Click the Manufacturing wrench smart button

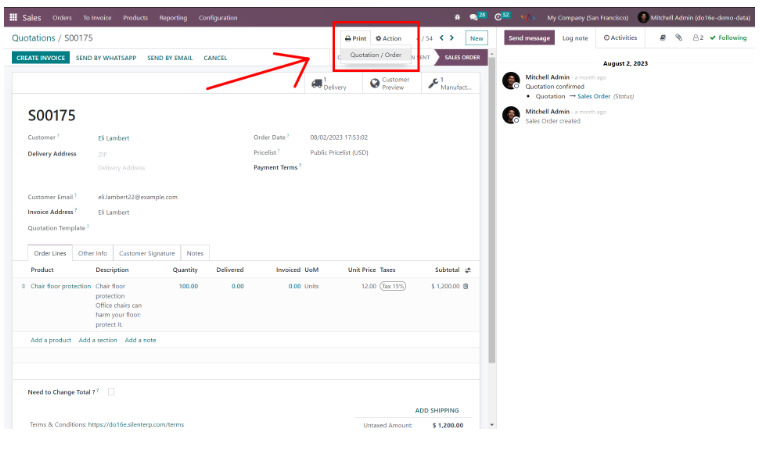[450, 84]
